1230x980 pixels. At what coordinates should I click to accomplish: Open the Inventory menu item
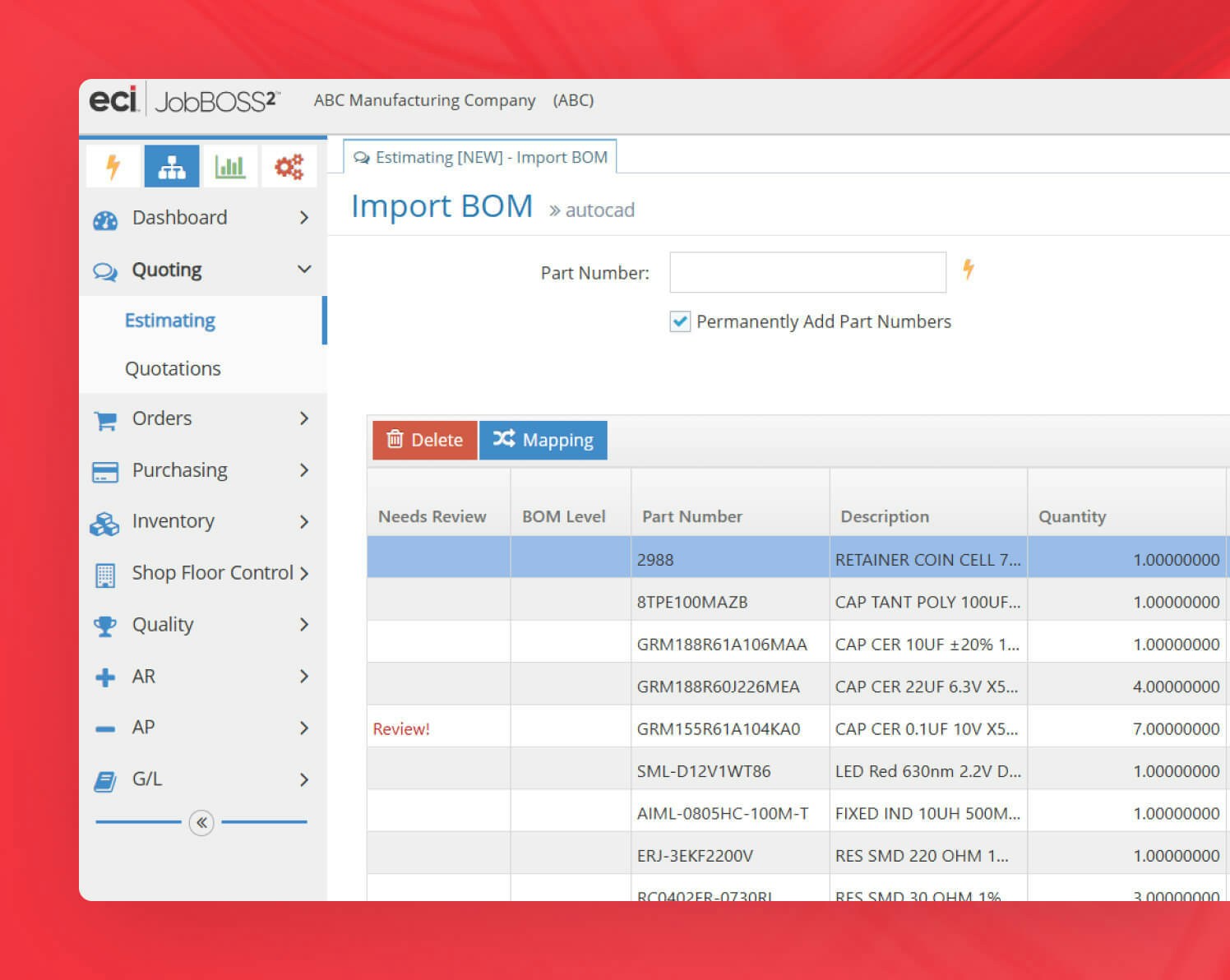[173, 521]
